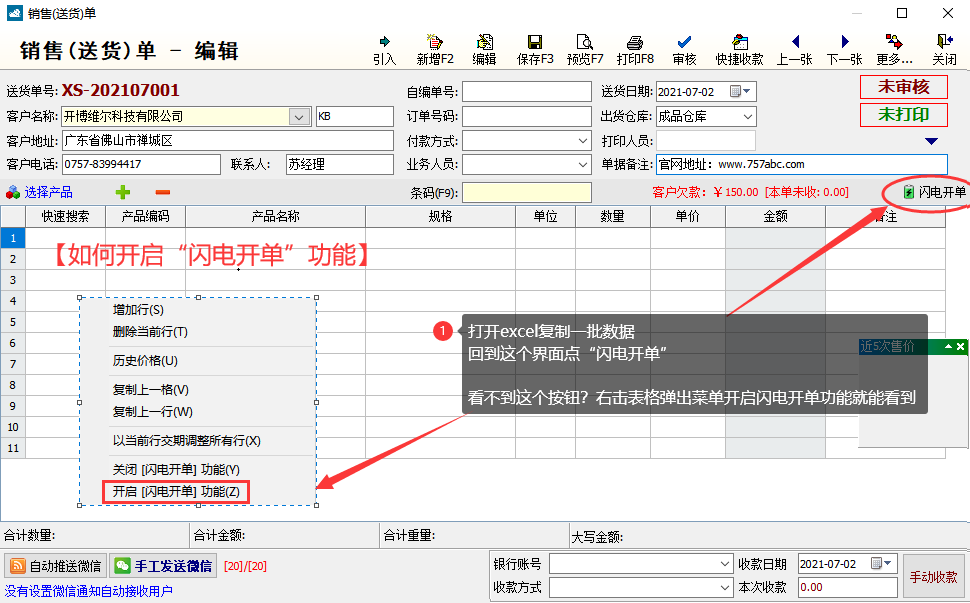The image size is (970, 603).
Task: Select row number 1 header
Action: 13,238
